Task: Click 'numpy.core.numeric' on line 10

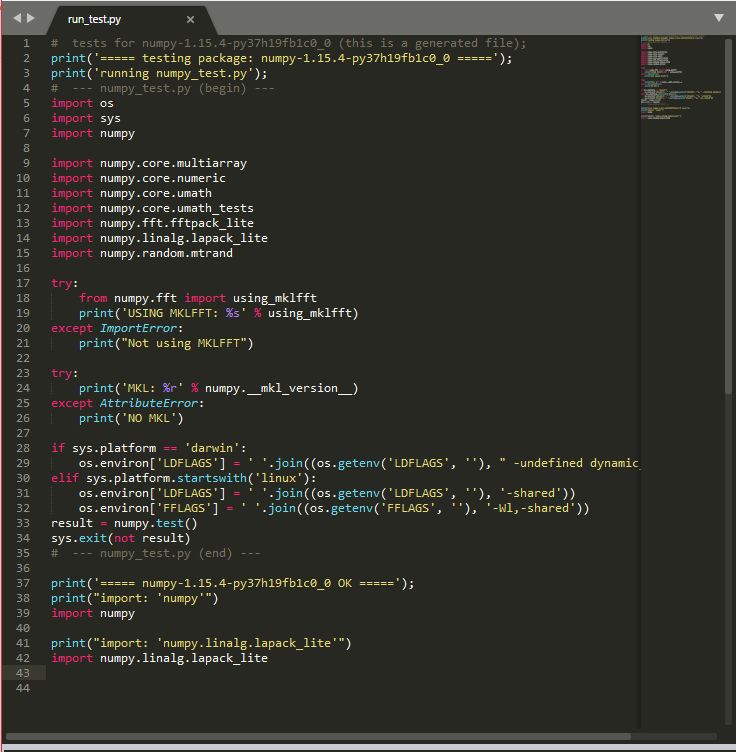Action: pyautogui.click(x=163, y=178)
